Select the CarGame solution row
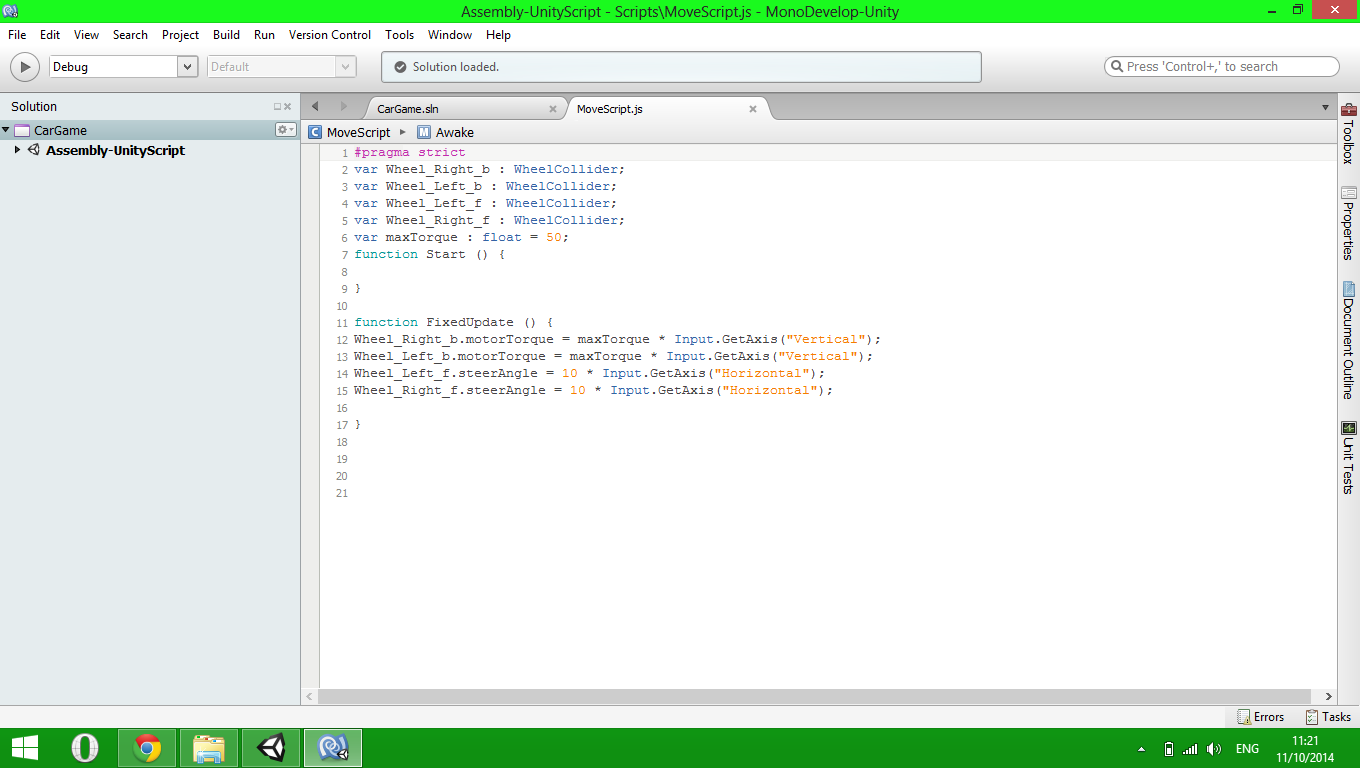Image resolution: width=1360 pixels, height=768 pixels. (150, 130)
